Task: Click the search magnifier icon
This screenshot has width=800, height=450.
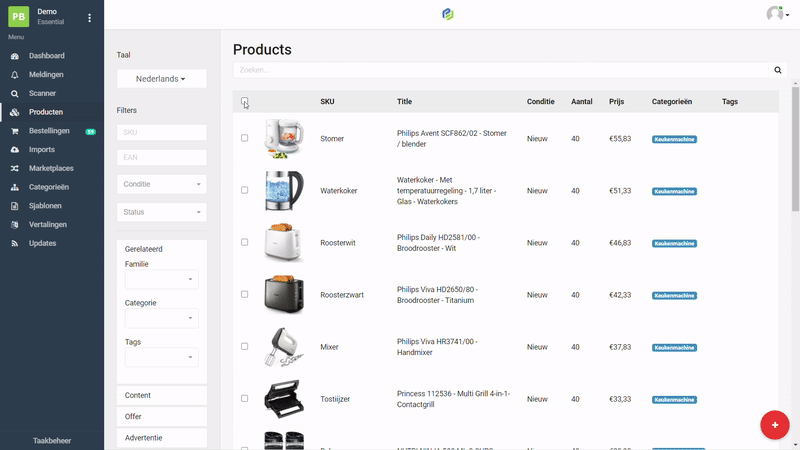Action: [778, 70]
